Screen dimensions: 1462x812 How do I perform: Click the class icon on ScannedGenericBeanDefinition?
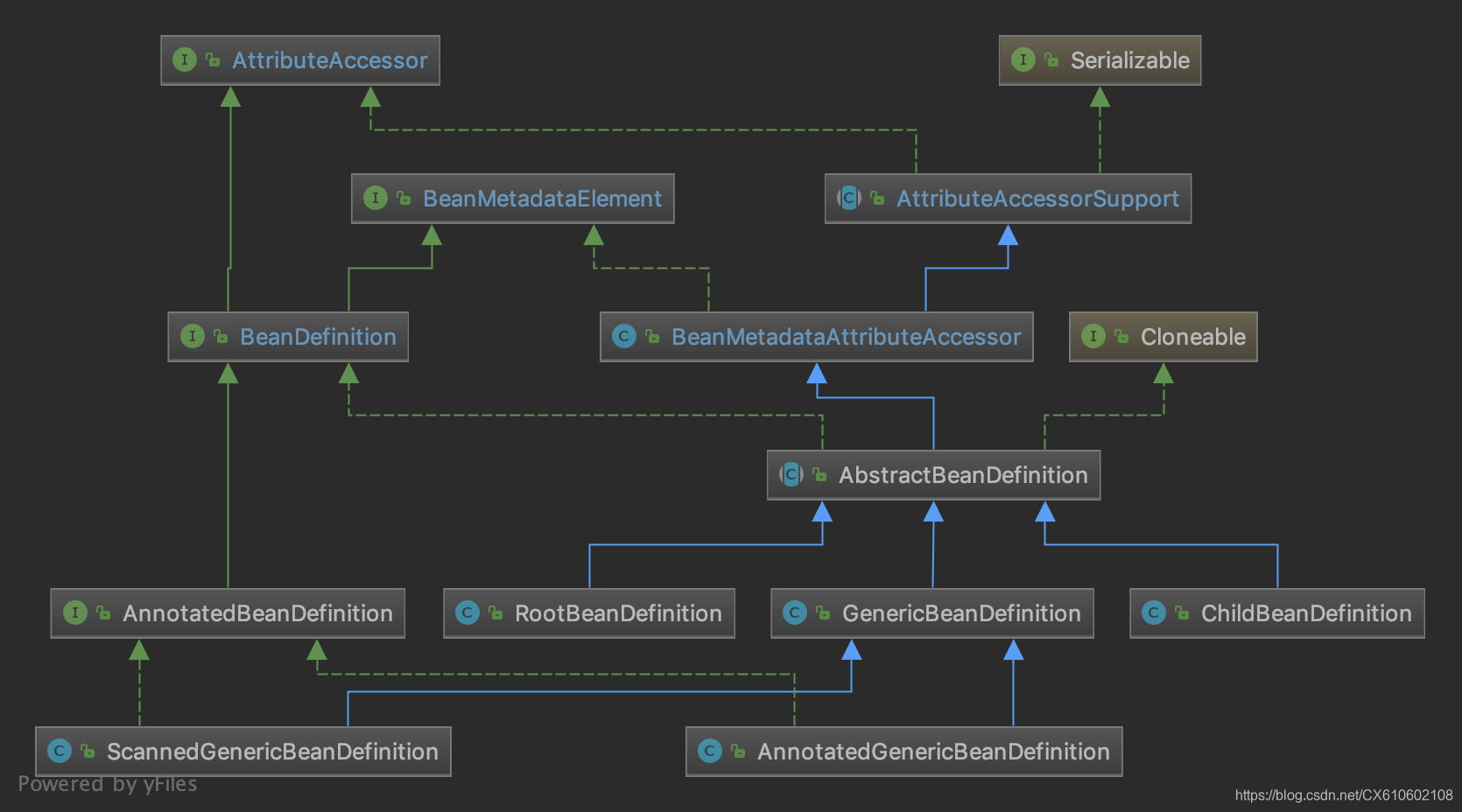pos(59,751)
